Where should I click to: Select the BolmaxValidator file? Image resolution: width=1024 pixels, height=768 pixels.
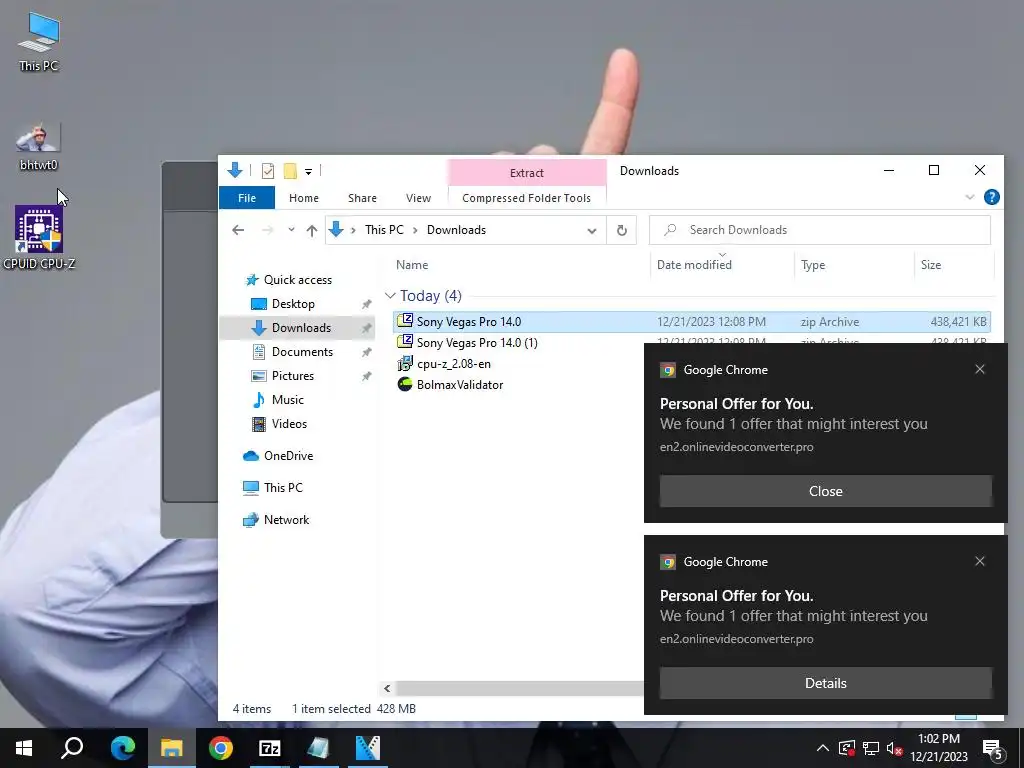(460, 385)
